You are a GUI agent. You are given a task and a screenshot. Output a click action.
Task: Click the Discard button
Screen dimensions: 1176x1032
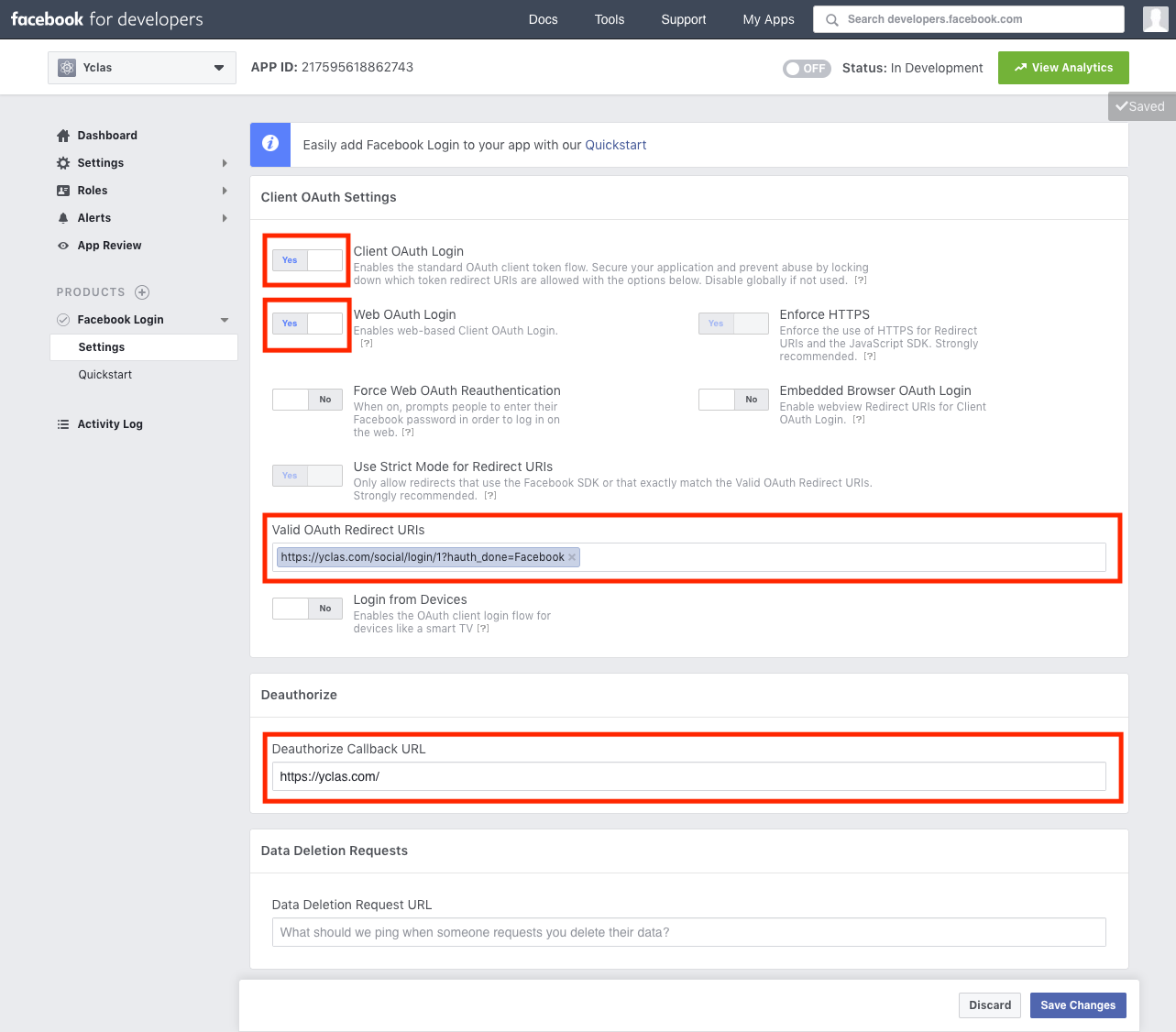[x=990, y=1005]
